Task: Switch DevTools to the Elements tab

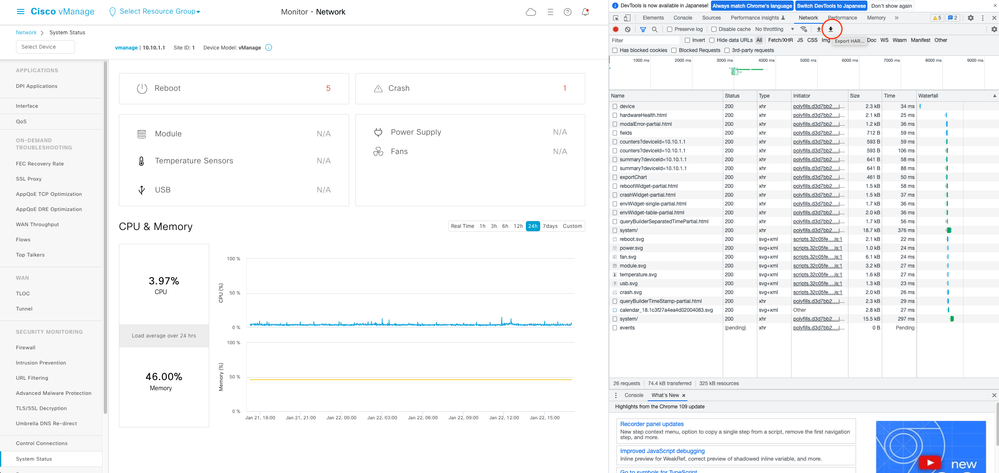Action: pos(653,18)
